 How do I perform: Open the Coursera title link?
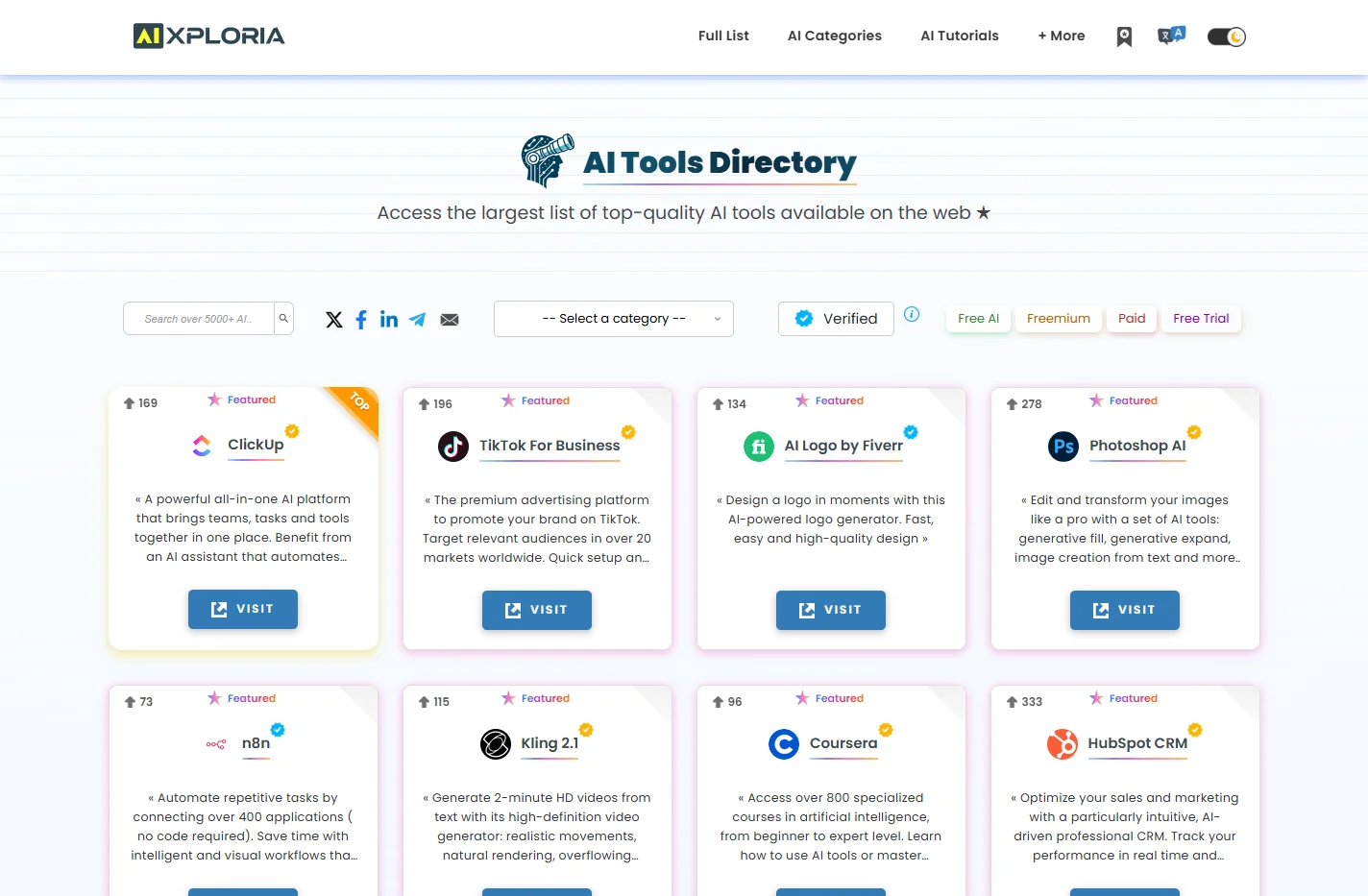[843, 743]
